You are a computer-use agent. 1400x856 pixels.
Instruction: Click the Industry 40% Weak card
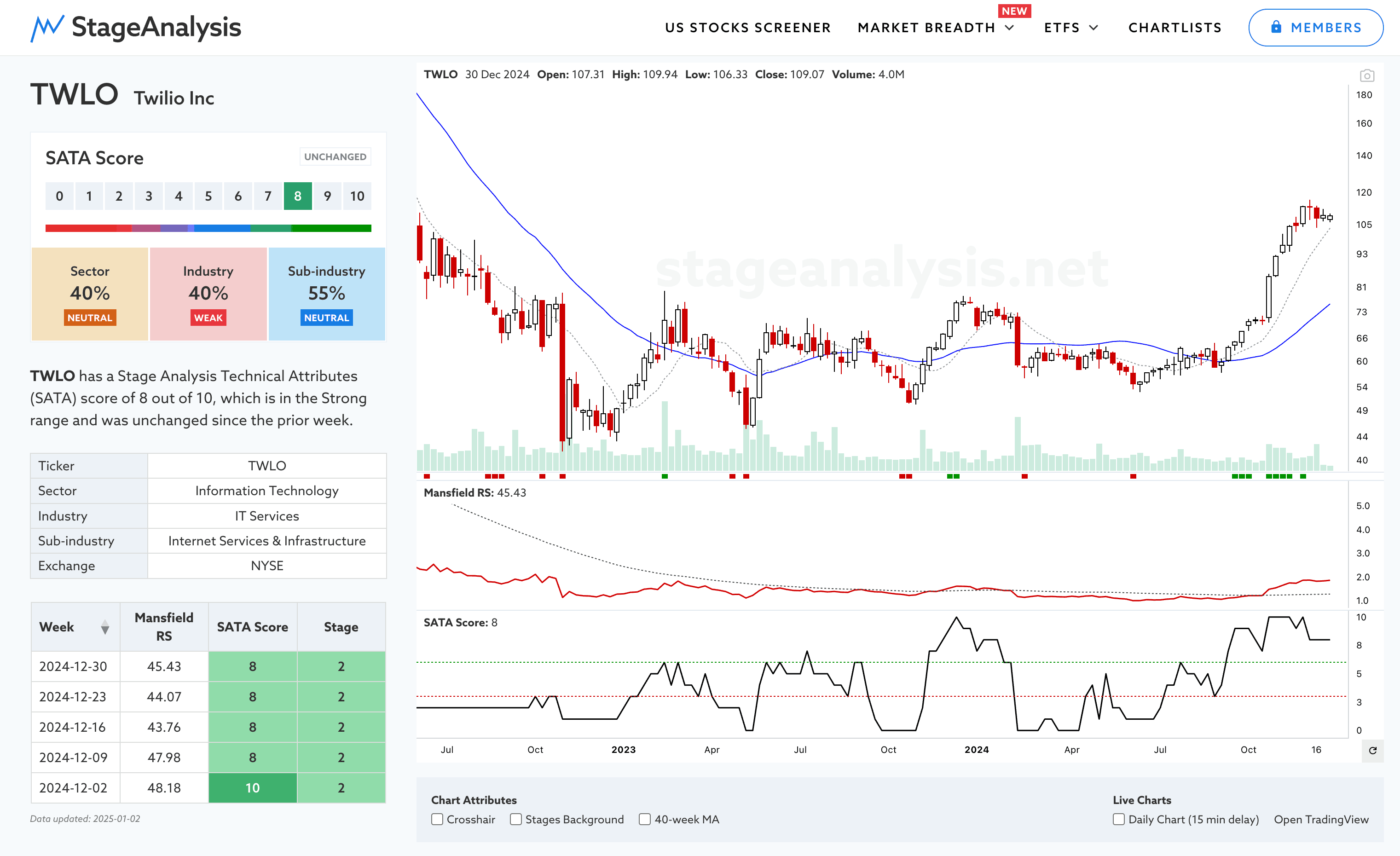208,294
